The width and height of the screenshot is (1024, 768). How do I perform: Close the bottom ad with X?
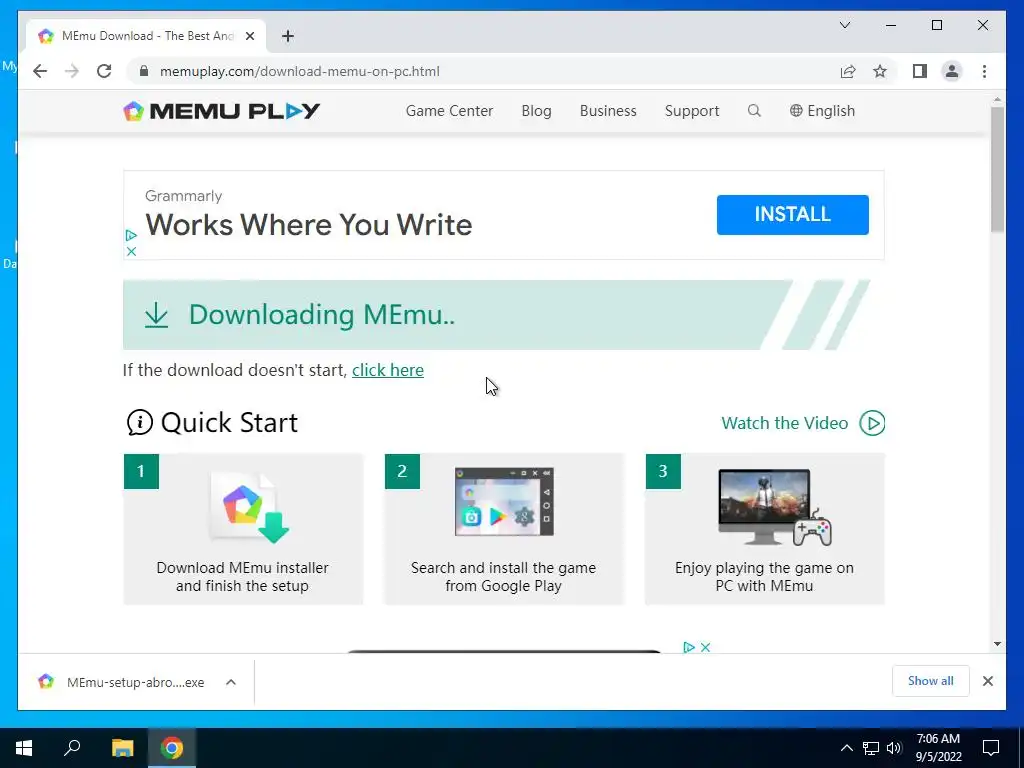[705, 647]
